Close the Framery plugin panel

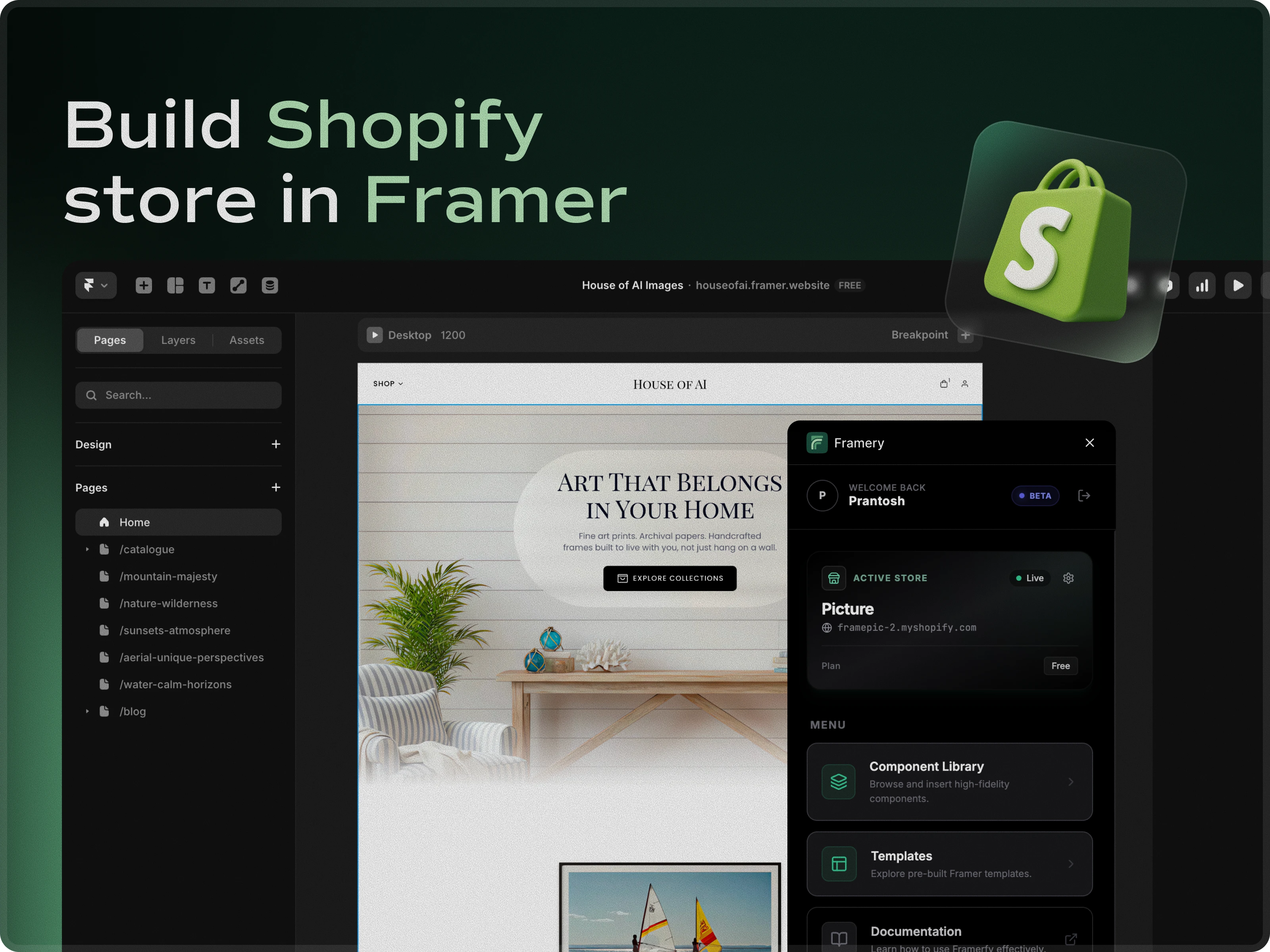point(1089,442)
